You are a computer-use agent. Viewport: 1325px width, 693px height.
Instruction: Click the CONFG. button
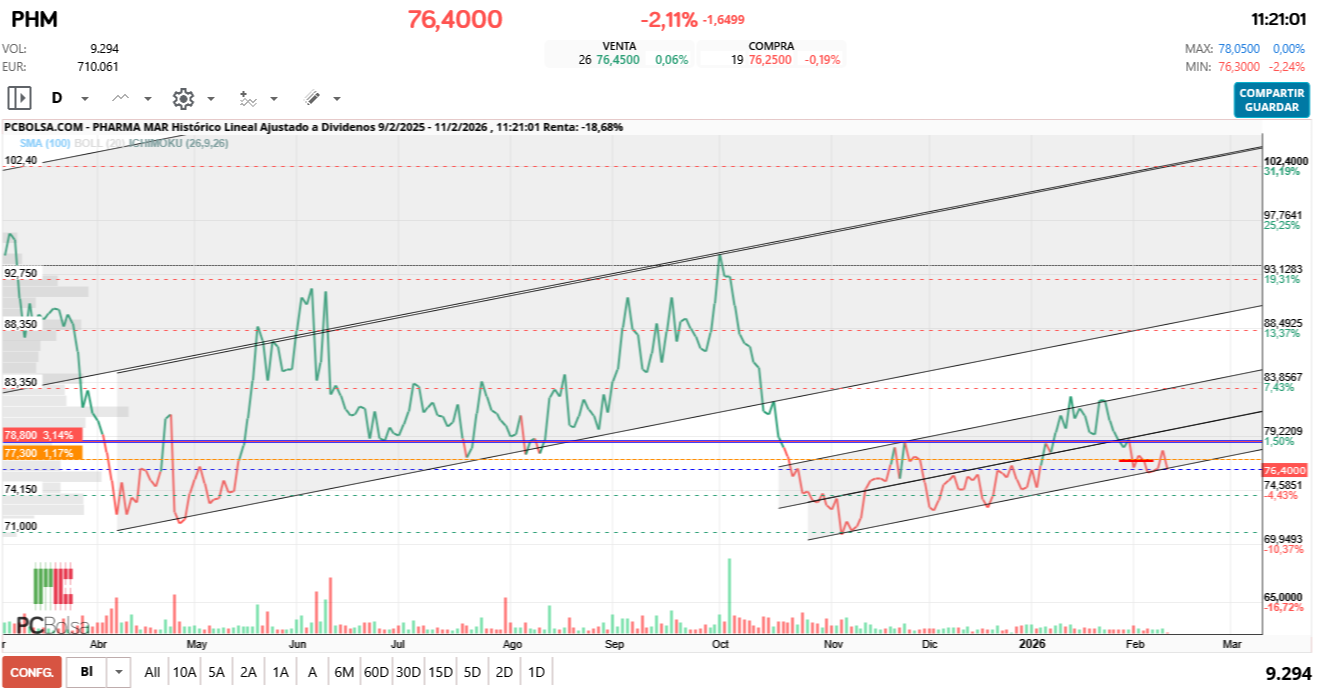coord(32,672)
